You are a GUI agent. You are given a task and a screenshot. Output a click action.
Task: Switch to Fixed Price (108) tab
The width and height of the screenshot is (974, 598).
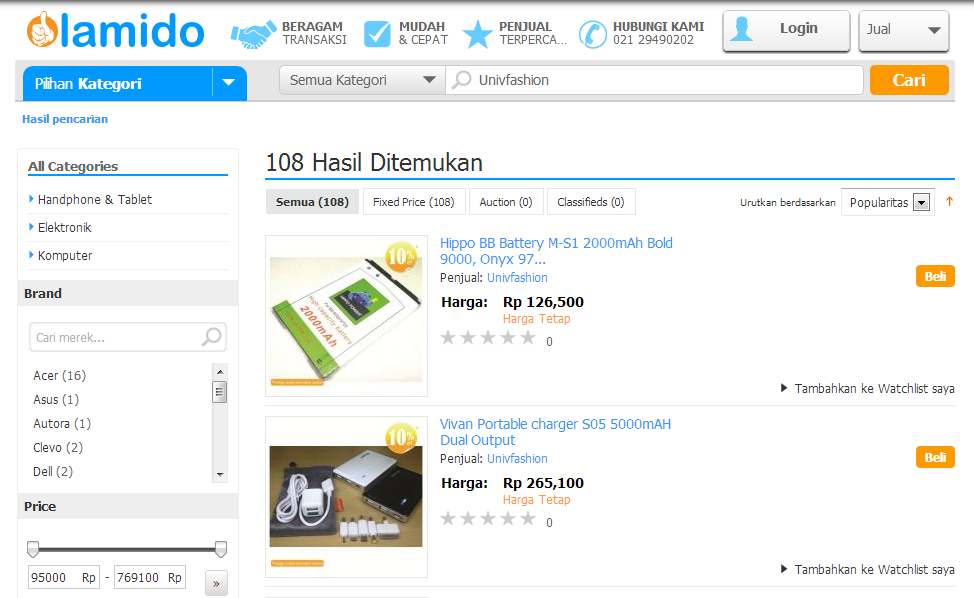414,202
